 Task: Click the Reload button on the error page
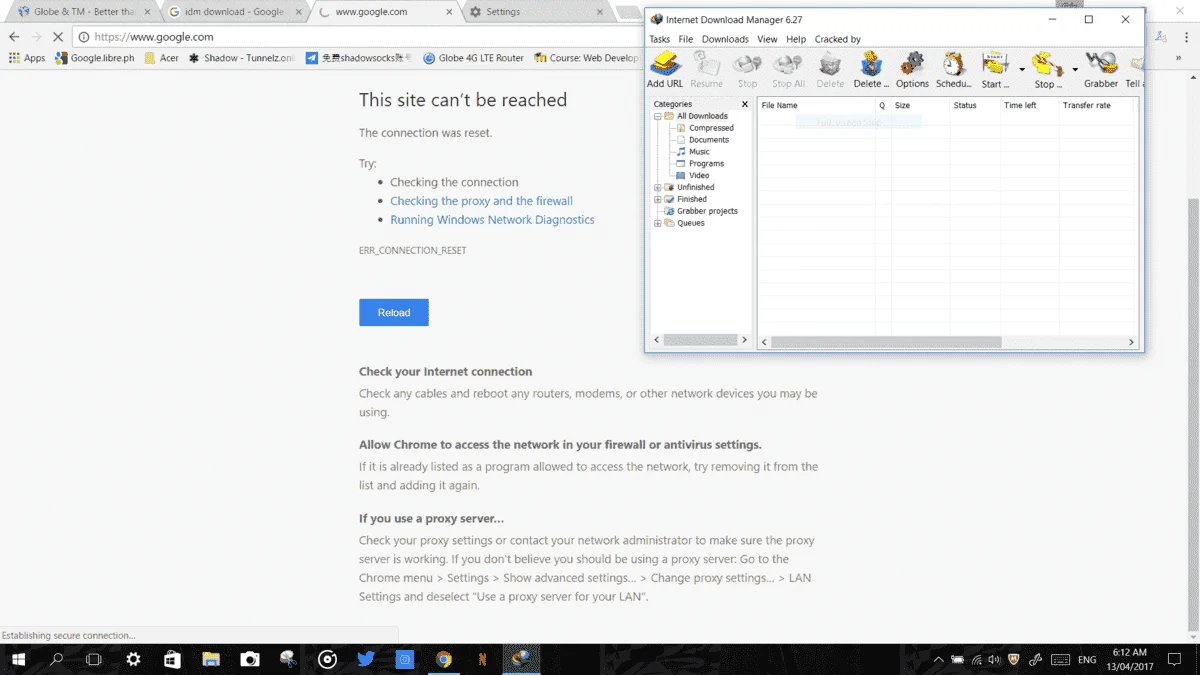(394, 312)
